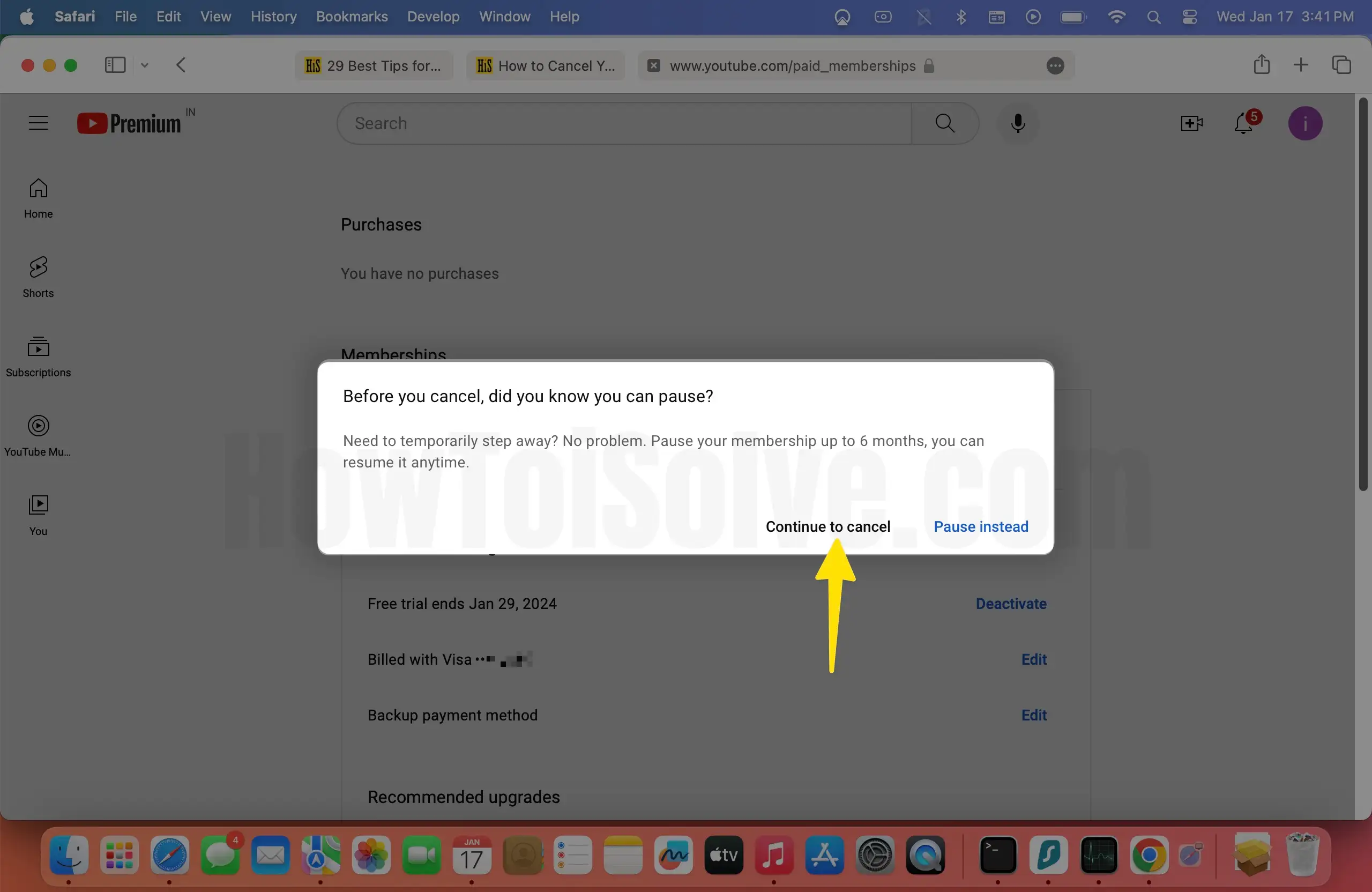Start a voice search with the microphone icon
1372x892 pixels.
[x=1017, y=123]
